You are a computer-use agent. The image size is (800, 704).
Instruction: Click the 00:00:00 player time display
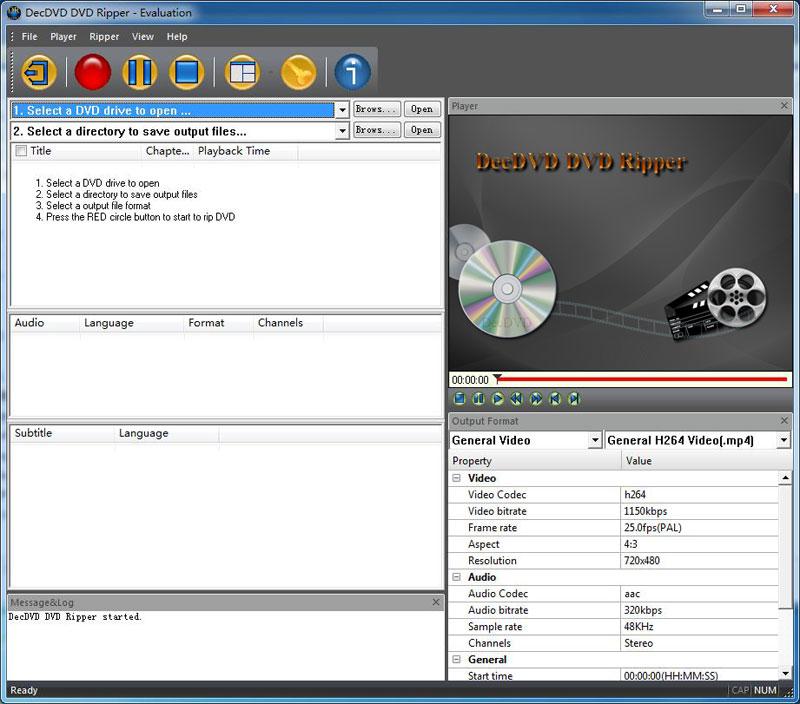tap(470, 380)
